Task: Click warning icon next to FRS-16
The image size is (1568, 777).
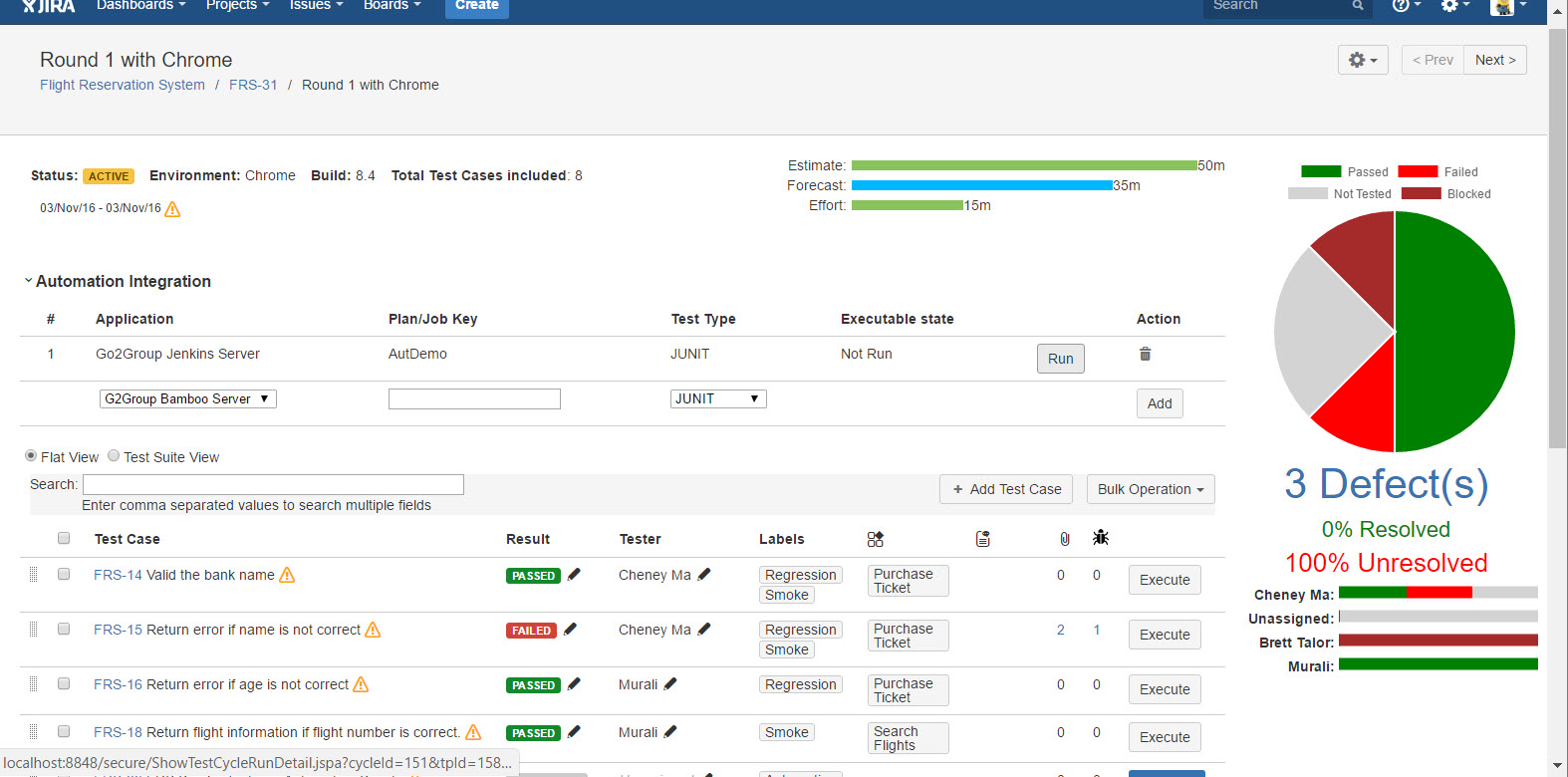Action: coord(361,684)
